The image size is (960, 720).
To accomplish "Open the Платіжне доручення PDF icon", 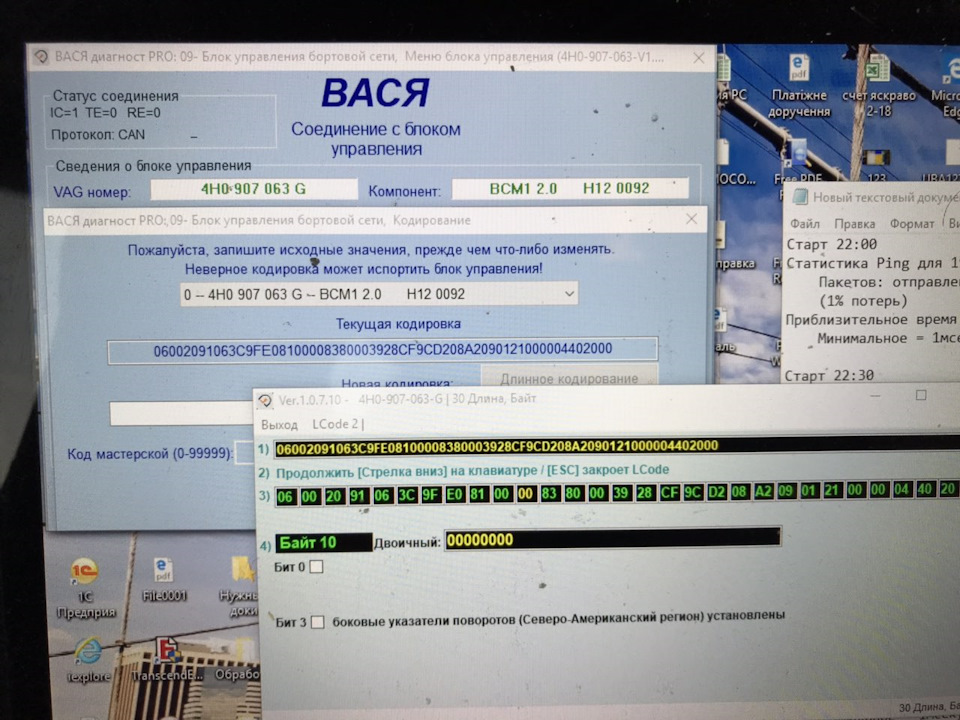I will coord(799,86).
